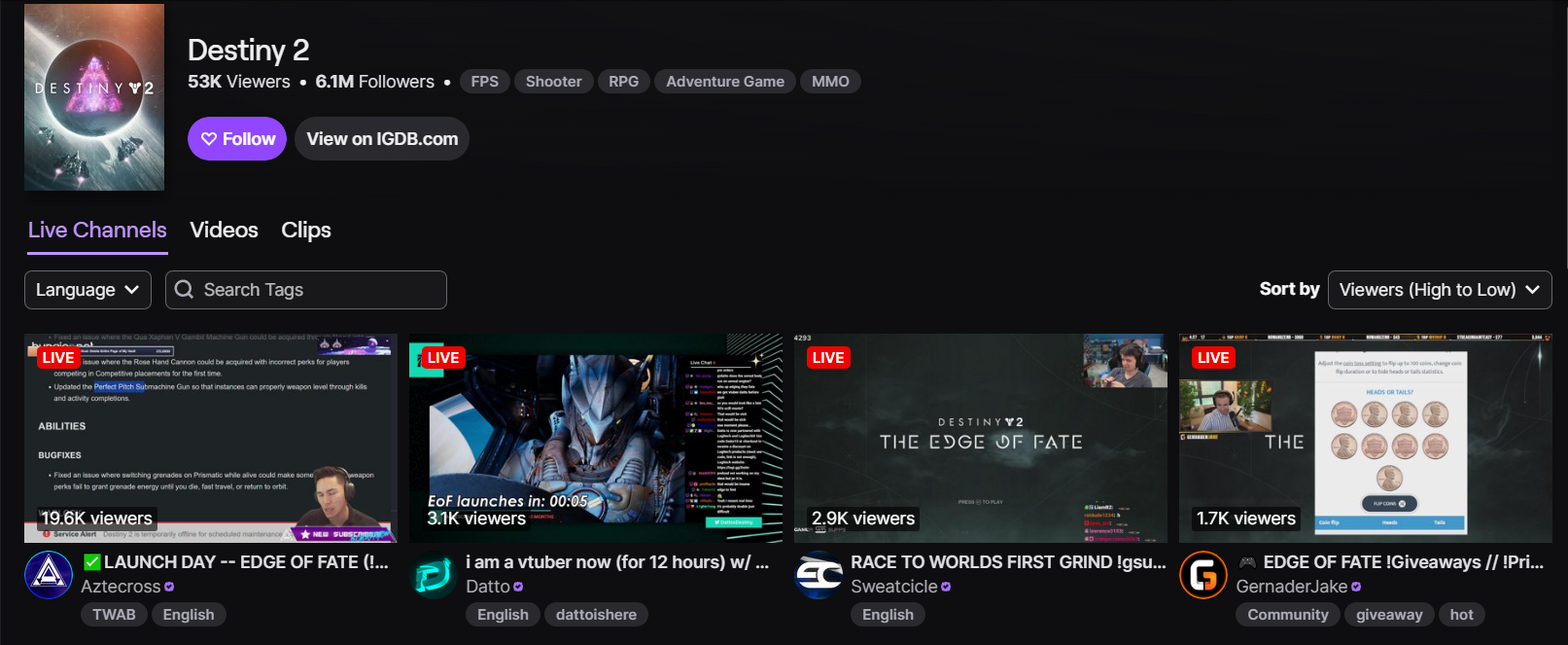Select dattoishere tag
Screen dimensions: 1568x645
click(x=596, y=615)
